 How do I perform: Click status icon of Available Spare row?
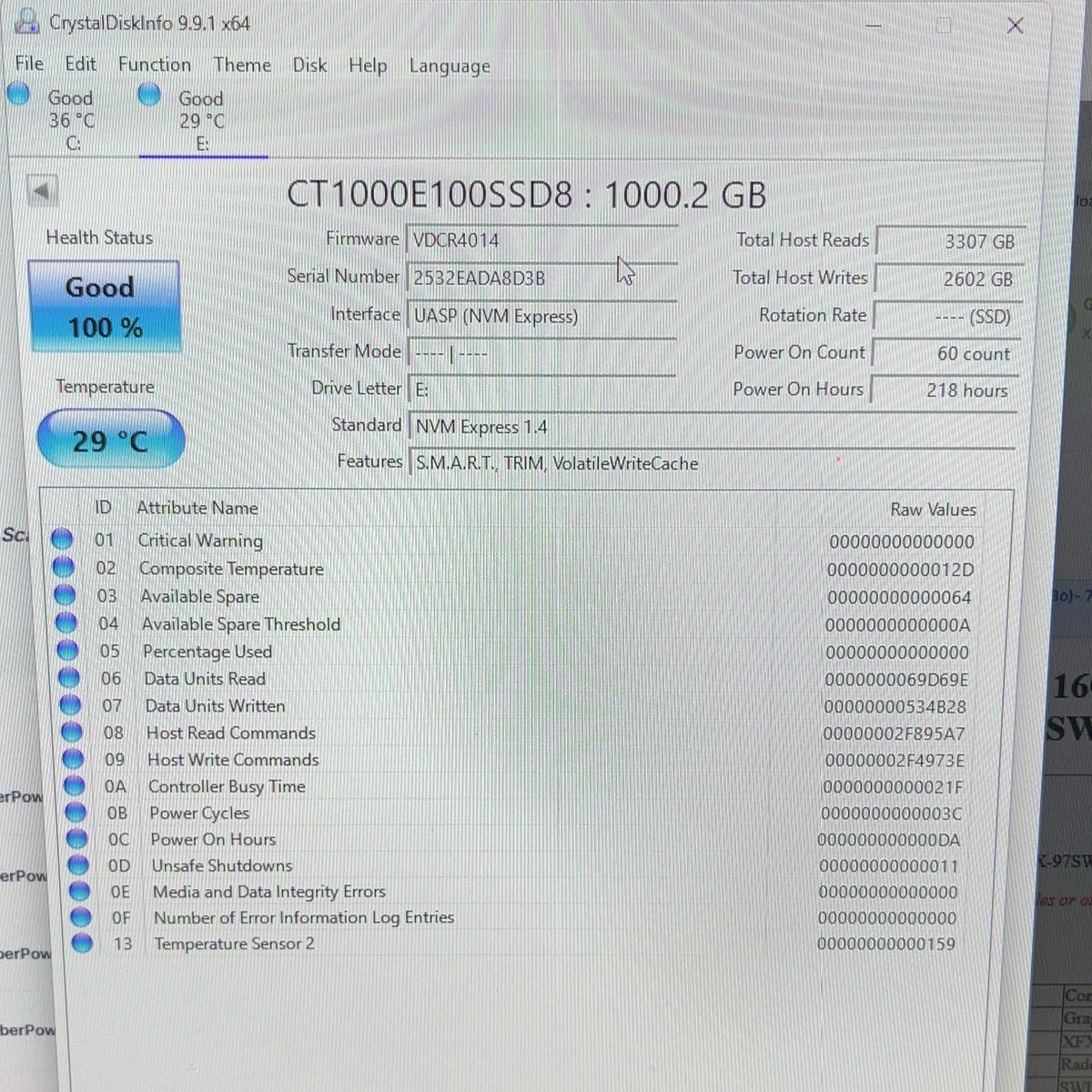(x=65, y=595)
